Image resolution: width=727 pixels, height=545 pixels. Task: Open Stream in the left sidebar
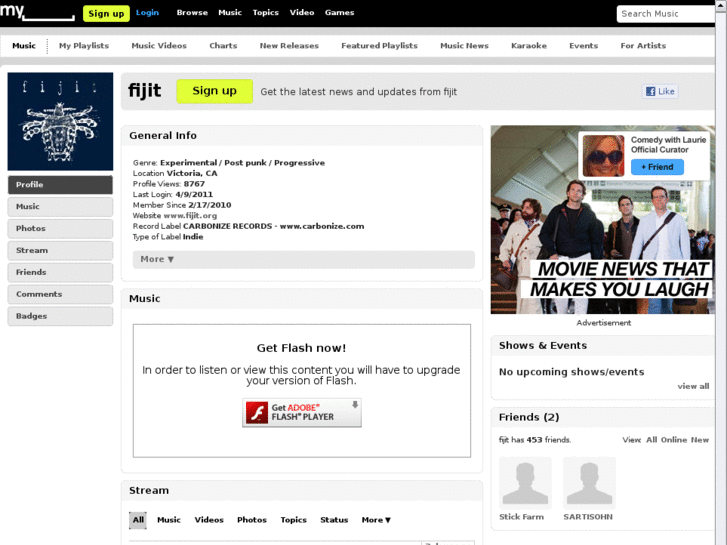[x=60, y=250]
